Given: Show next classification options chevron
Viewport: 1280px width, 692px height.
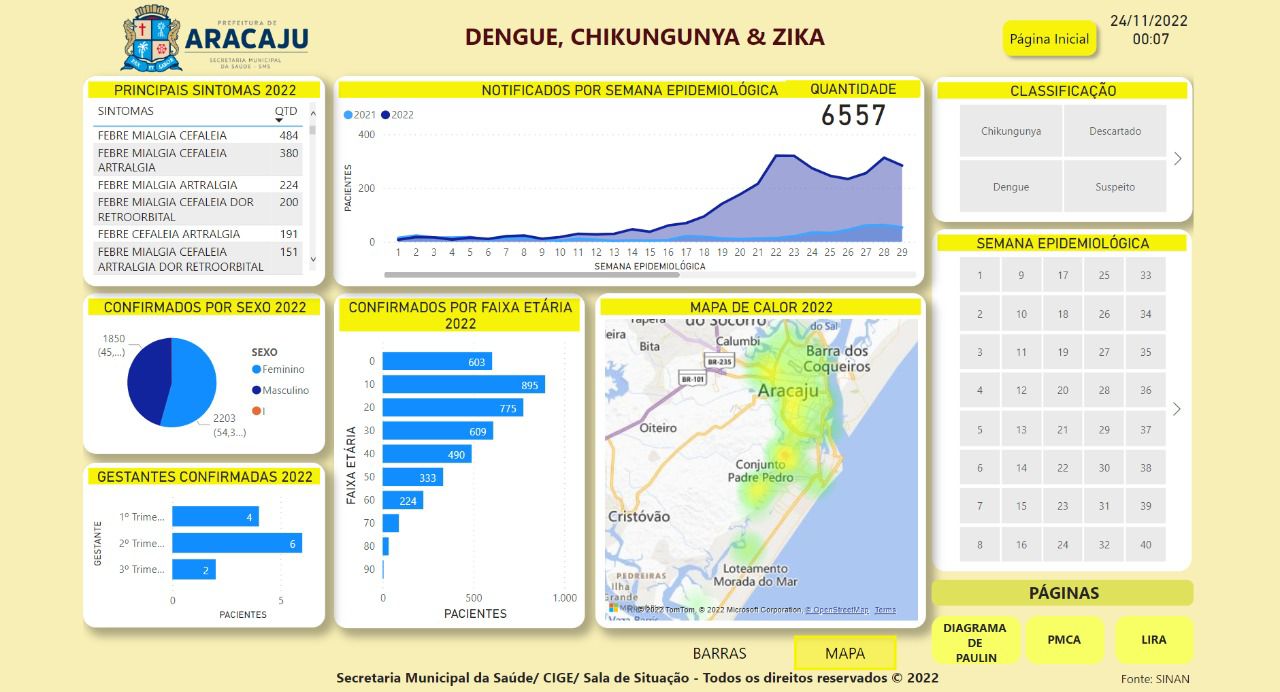Looking at the screenshot, I should (x=1178, y=158).
